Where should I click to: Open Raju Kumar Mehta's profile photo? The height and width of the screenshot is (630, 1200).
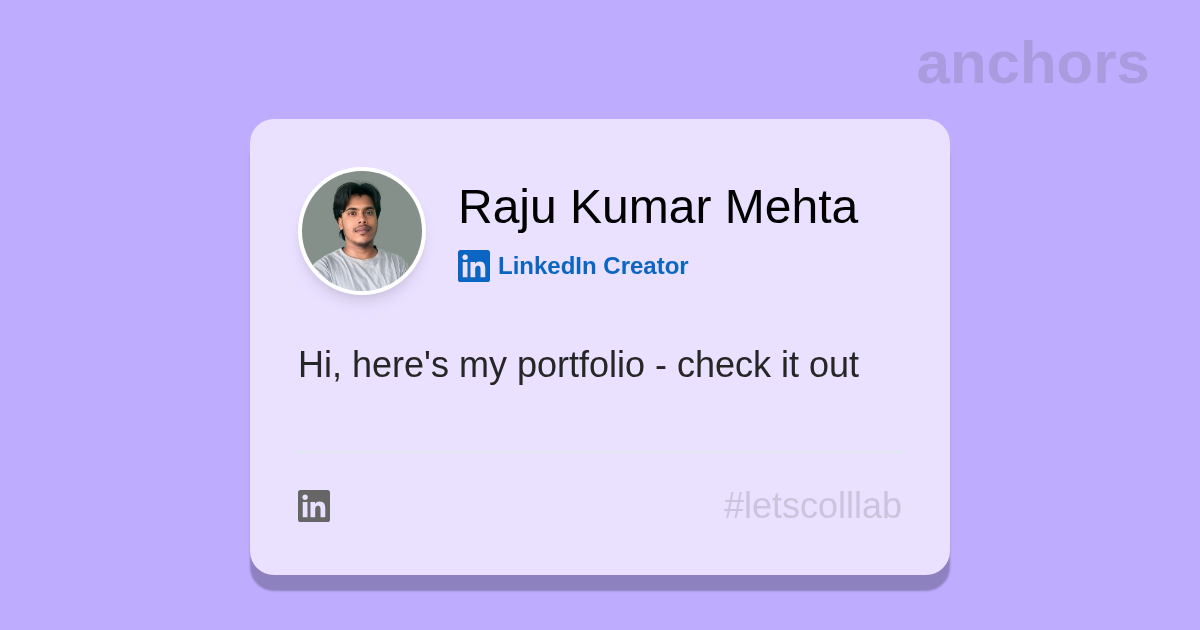point(362,231)
